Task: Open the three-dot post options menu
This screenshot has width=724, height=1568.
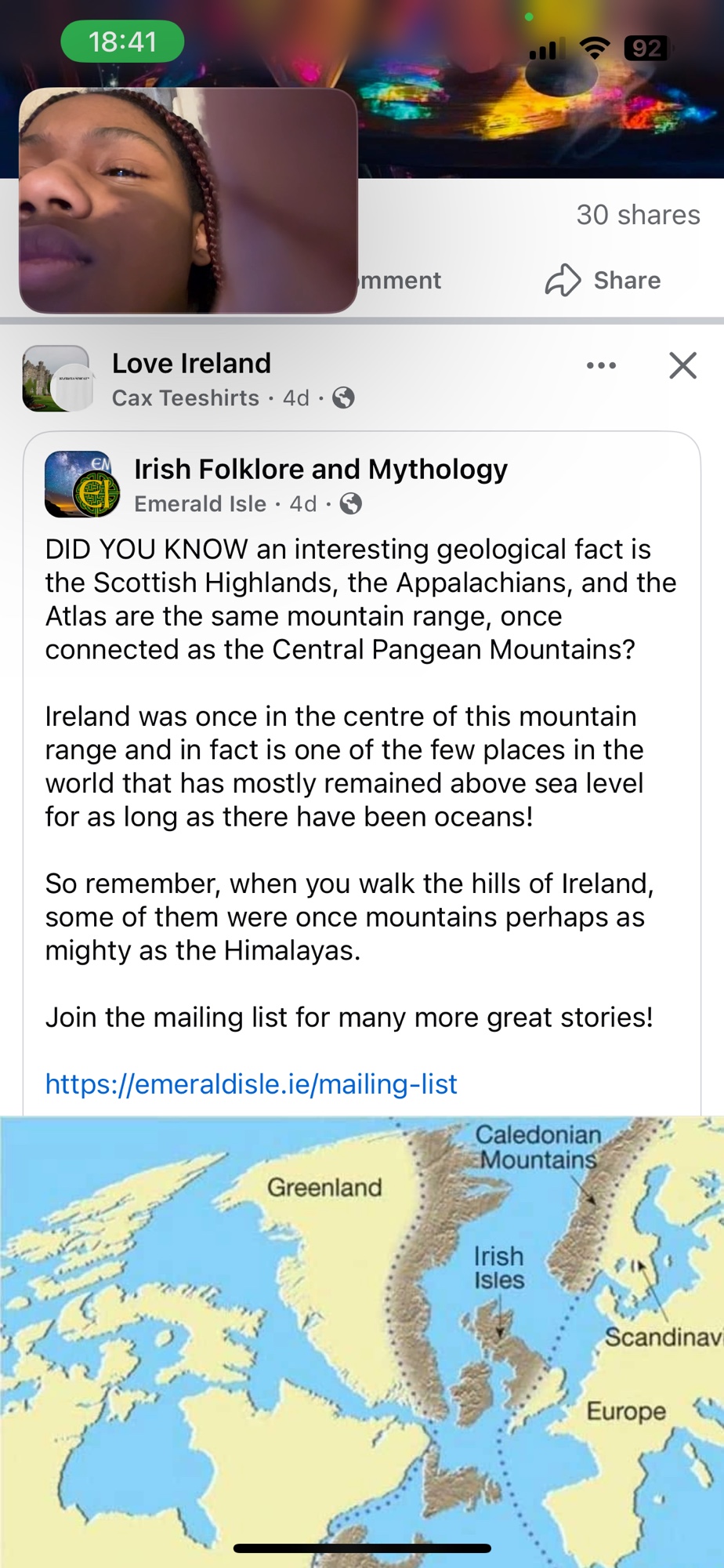Action: pyautogui.click(x=601, y=365)
